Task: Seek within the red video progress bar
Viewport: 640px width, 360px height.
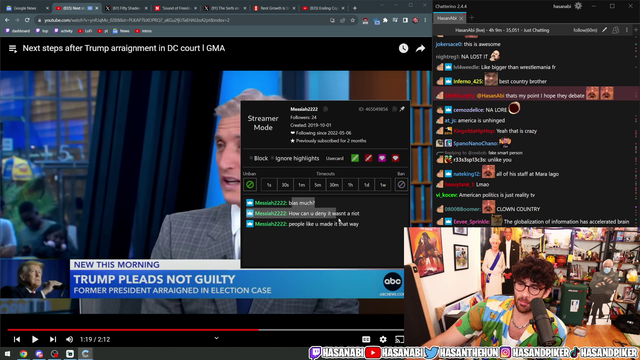Action: [133, 329]
